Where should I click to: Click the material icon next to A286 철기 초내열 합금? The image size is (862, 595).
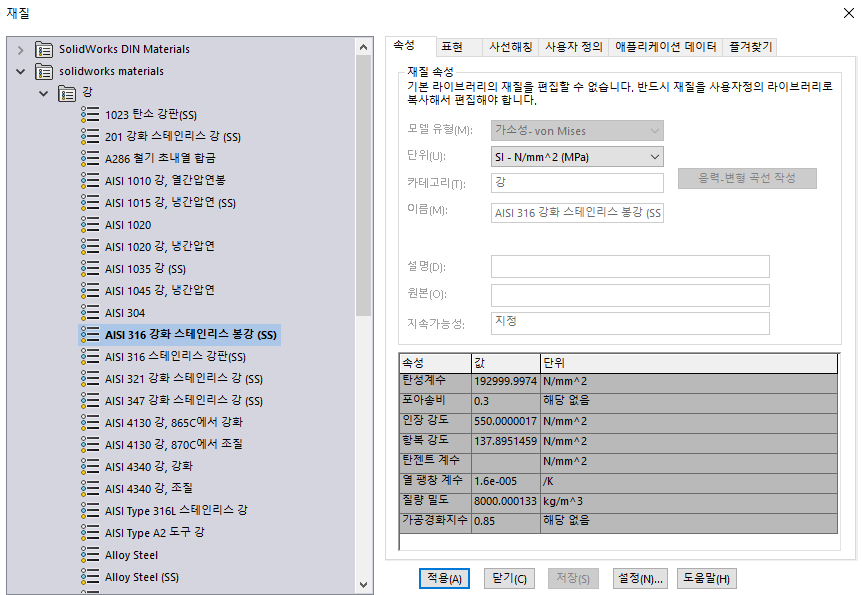(90, 158)
